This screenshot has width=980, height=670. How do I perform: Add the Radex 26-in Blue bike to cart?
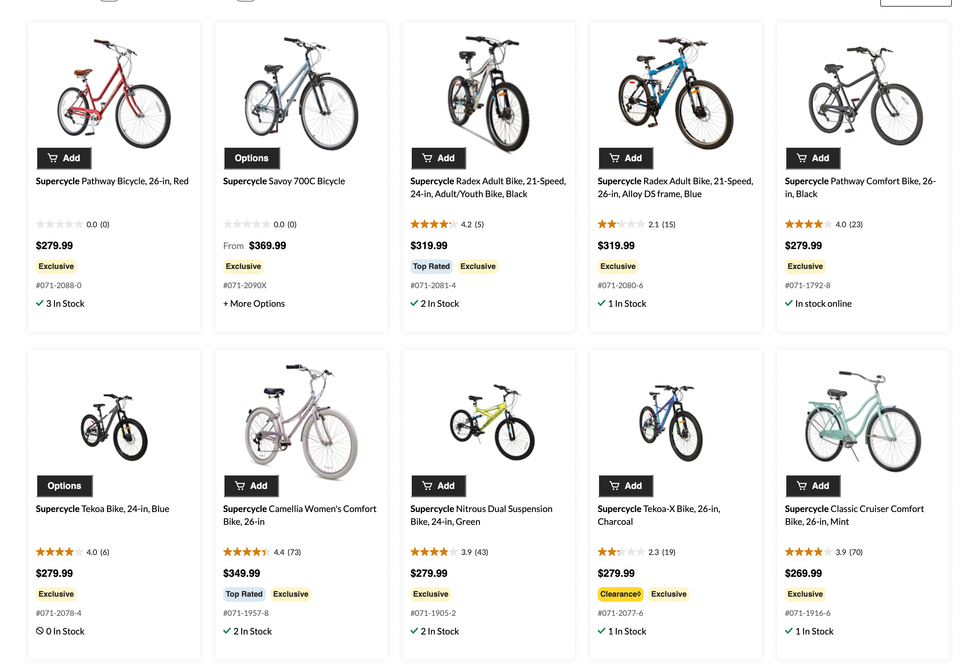tap(626, 158)
